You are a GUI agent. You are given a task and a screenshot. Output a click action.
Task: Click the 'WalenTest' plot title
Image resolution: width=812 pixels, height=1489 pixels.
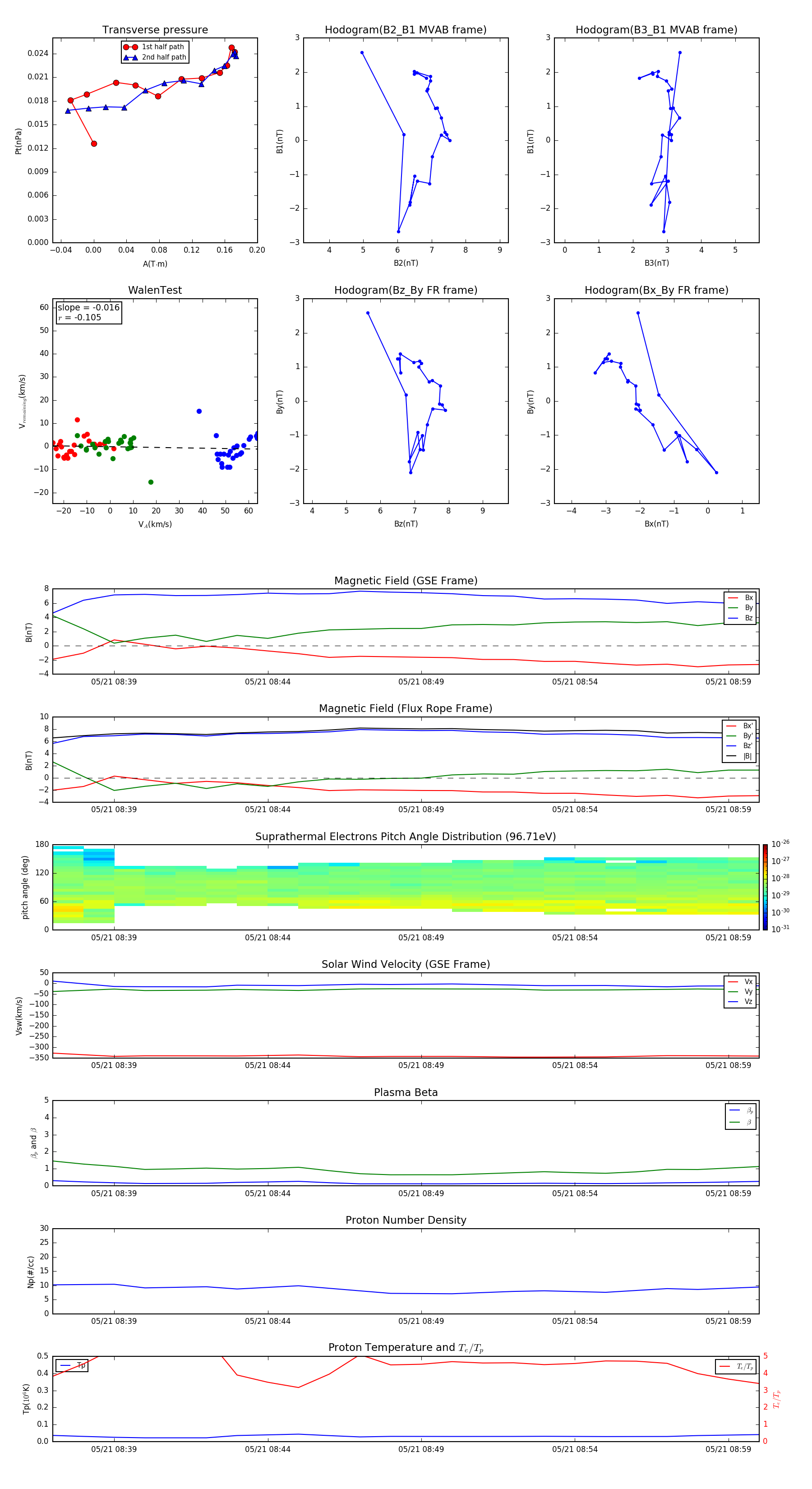(155, 290)
